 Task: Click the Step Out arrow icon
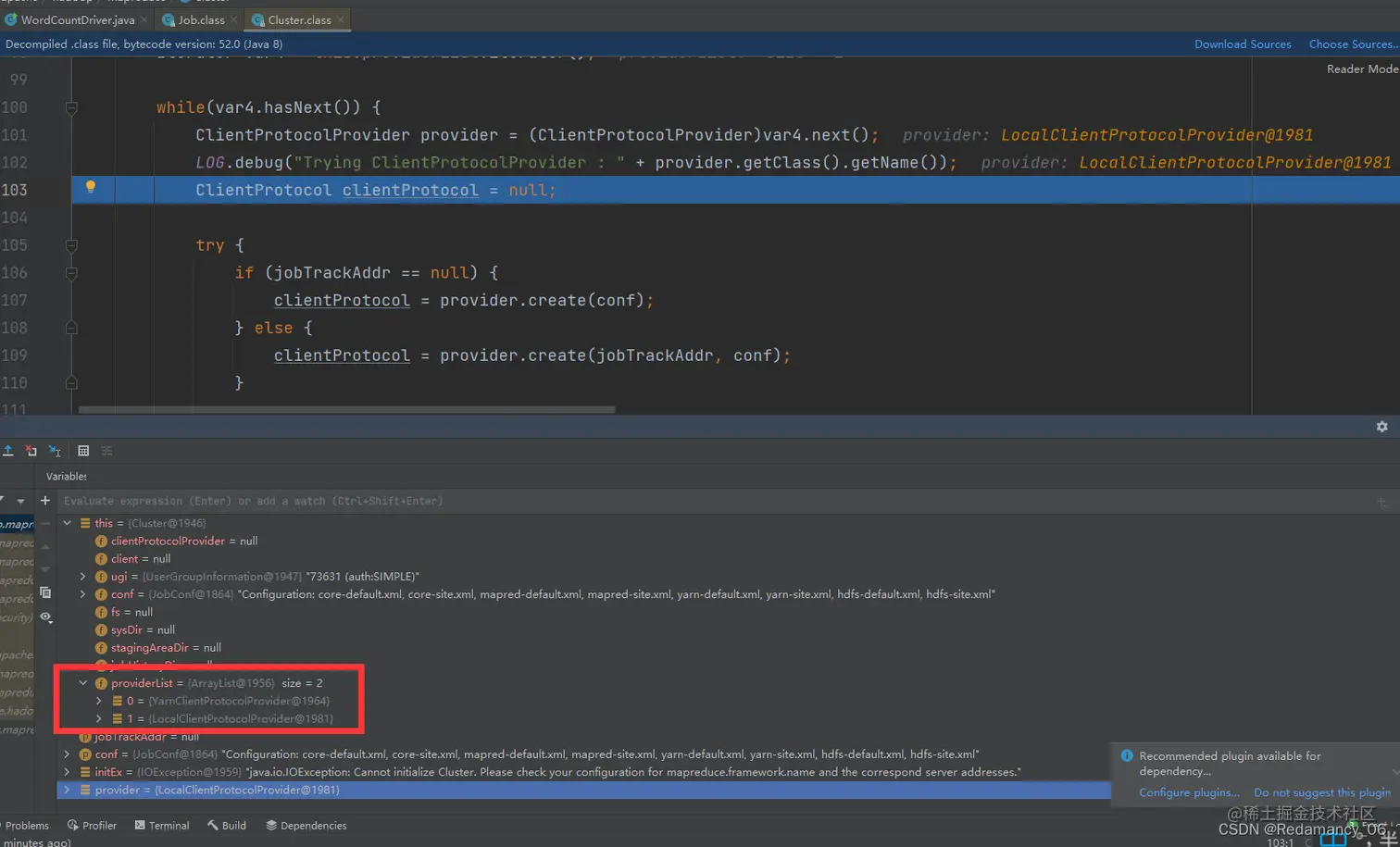(x=7, y=451)
